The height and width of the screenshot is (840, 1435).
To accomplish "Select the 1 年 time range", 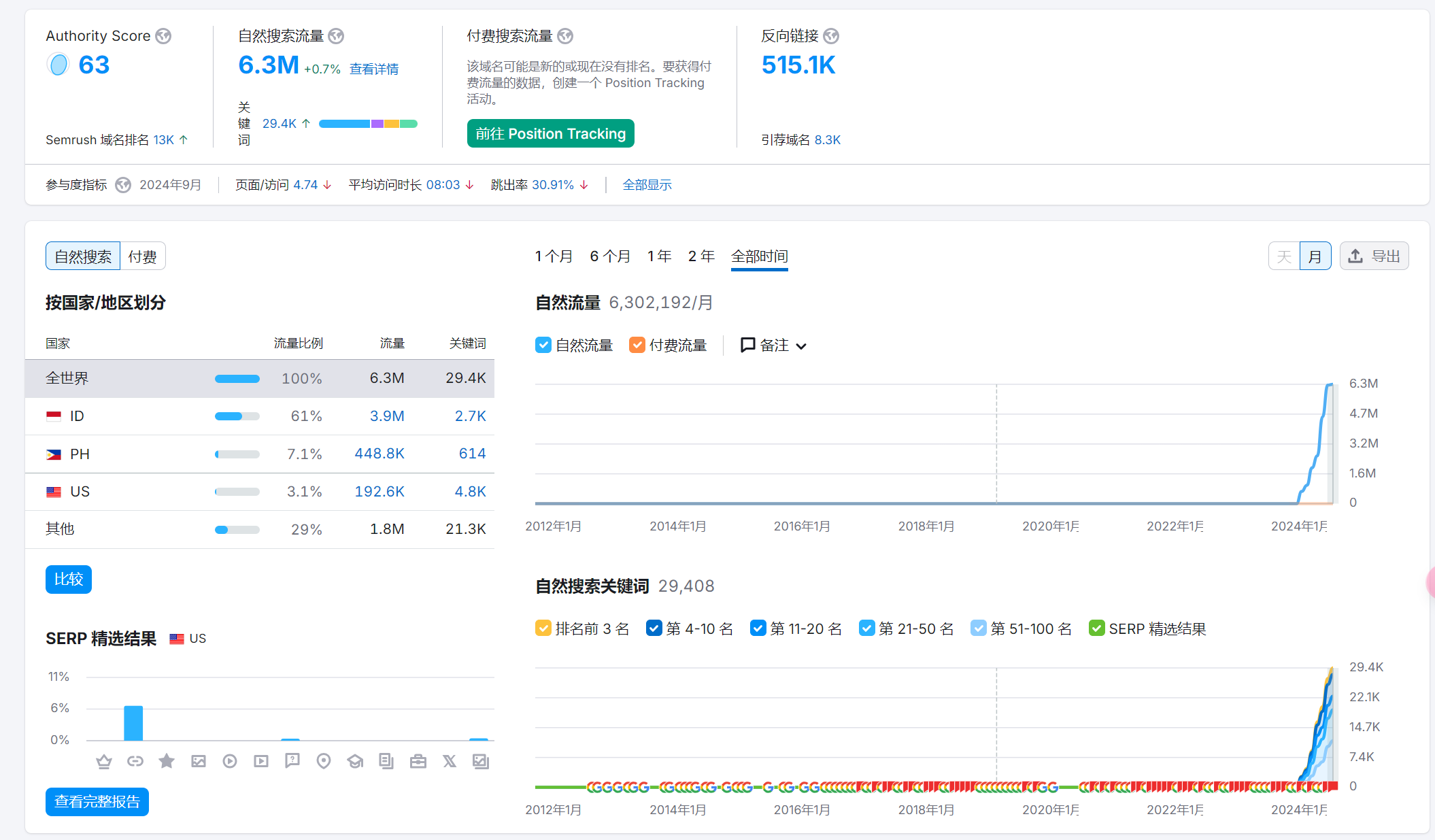I will point(659,256).
